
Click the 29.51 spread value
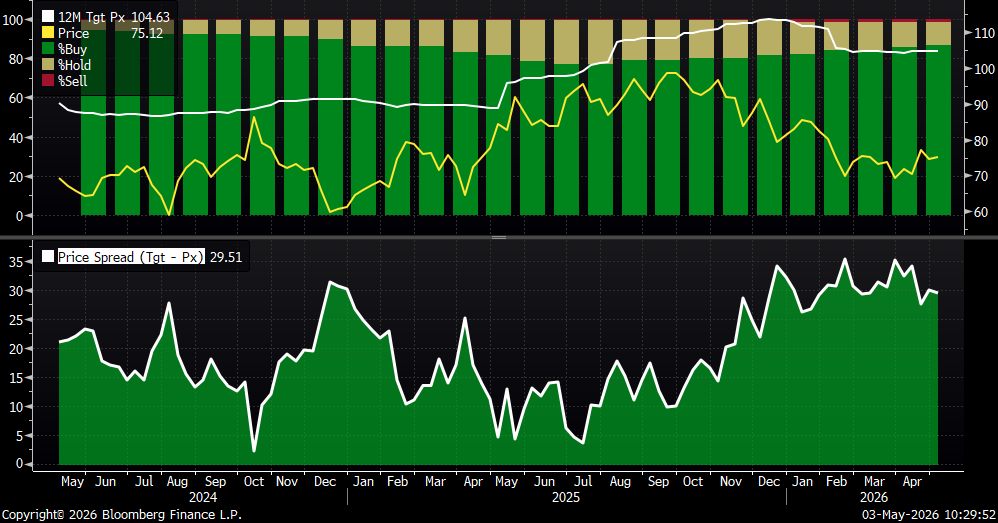tap(226, 257)
